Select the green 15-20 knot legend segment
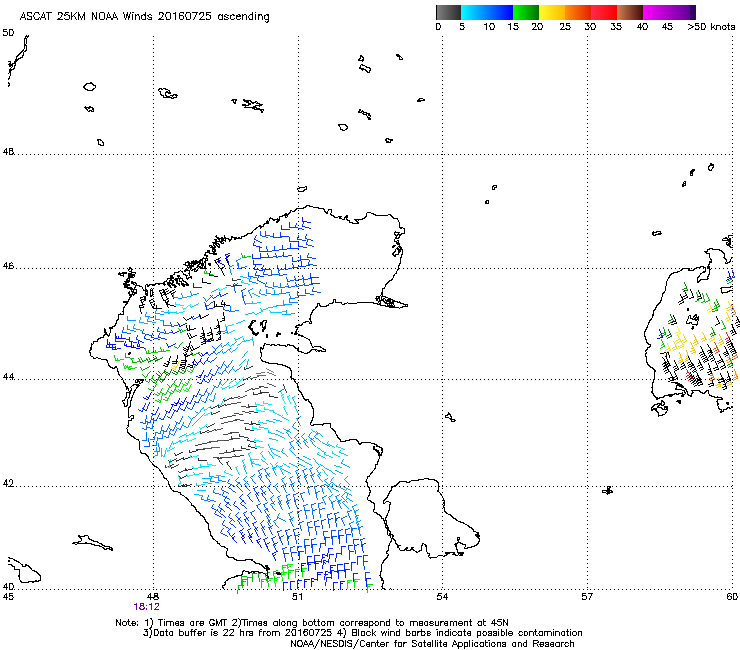This screenshot has height=650, width=740. pos(526,12)
